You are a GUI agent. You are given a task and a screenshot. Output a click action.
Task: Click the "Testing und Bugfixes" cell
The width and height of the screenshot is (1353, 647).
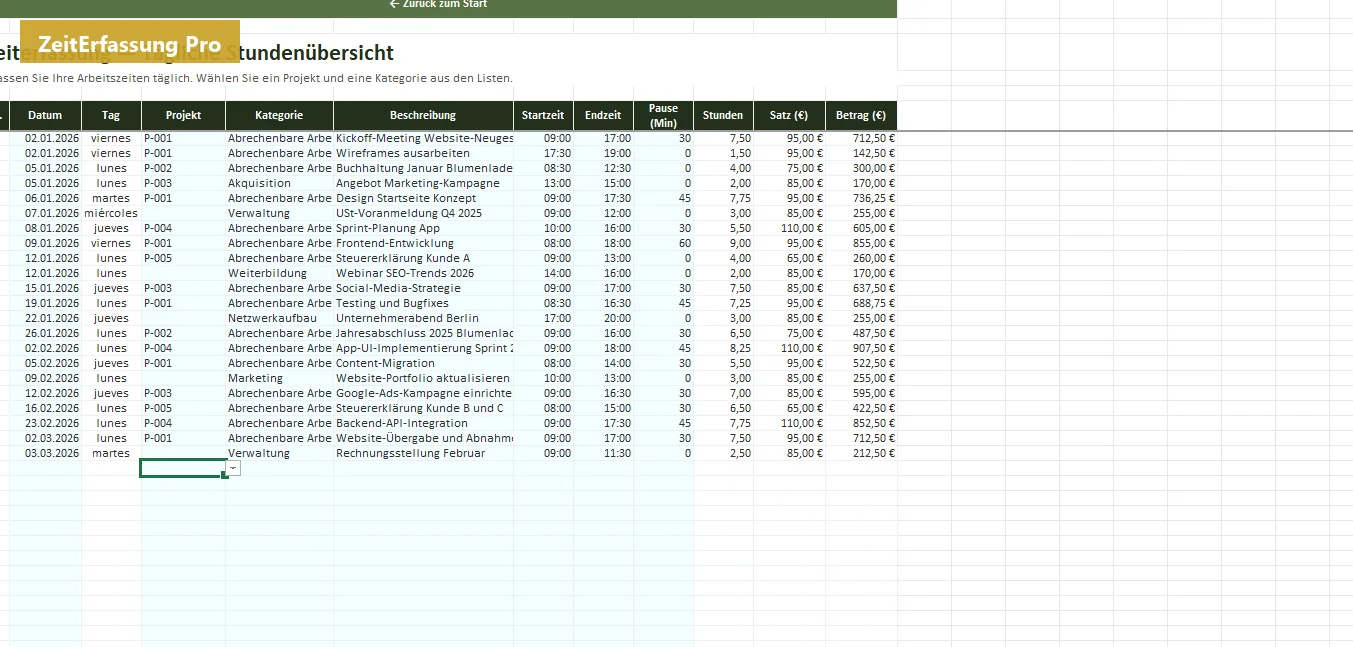point(423,303)
